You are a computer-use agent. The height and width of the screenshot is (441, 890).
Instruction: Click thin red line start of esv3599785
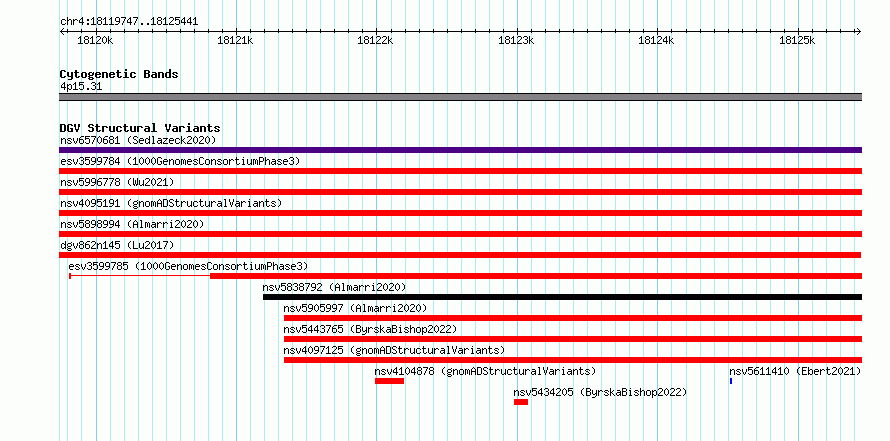coord(70,276)
